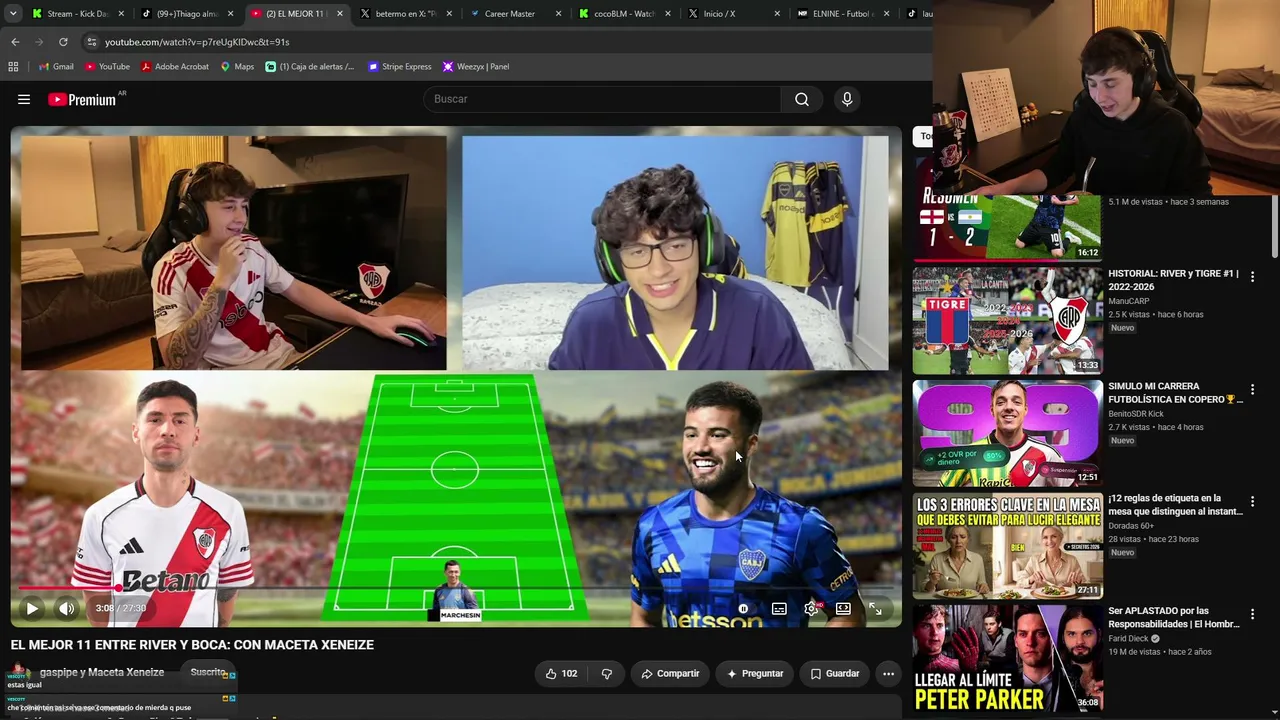The image size is (1280, 720).
Task: Close the Inicio / X tab
Action: (777, 14)
